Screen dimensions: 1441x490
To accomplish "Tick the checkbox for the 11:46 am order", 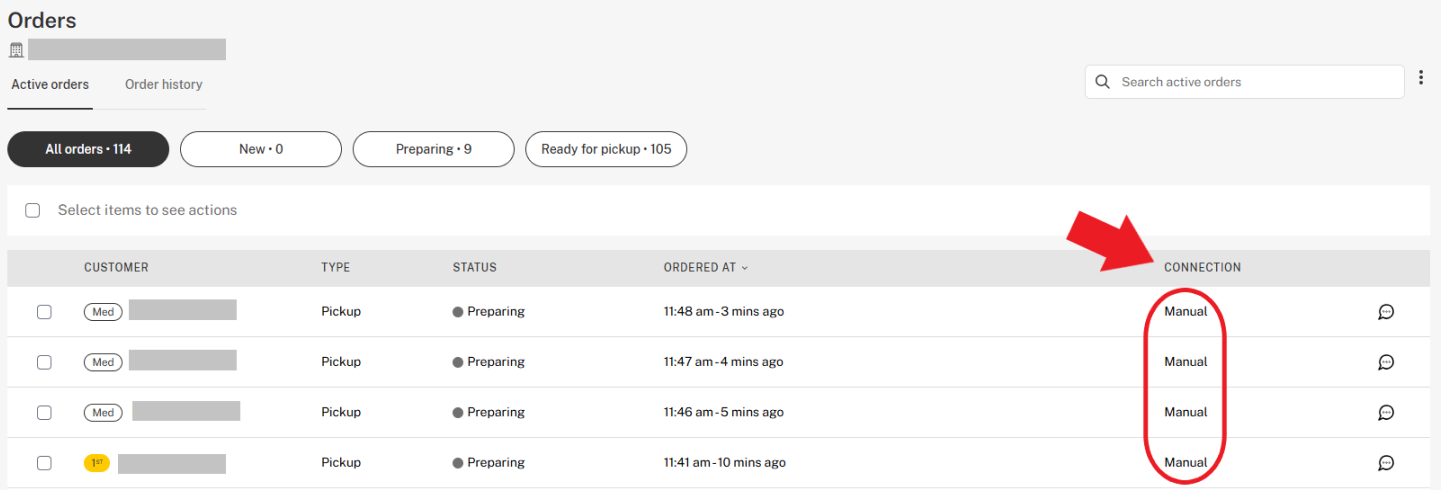I will pyautogui.click(x=44, y=412).
